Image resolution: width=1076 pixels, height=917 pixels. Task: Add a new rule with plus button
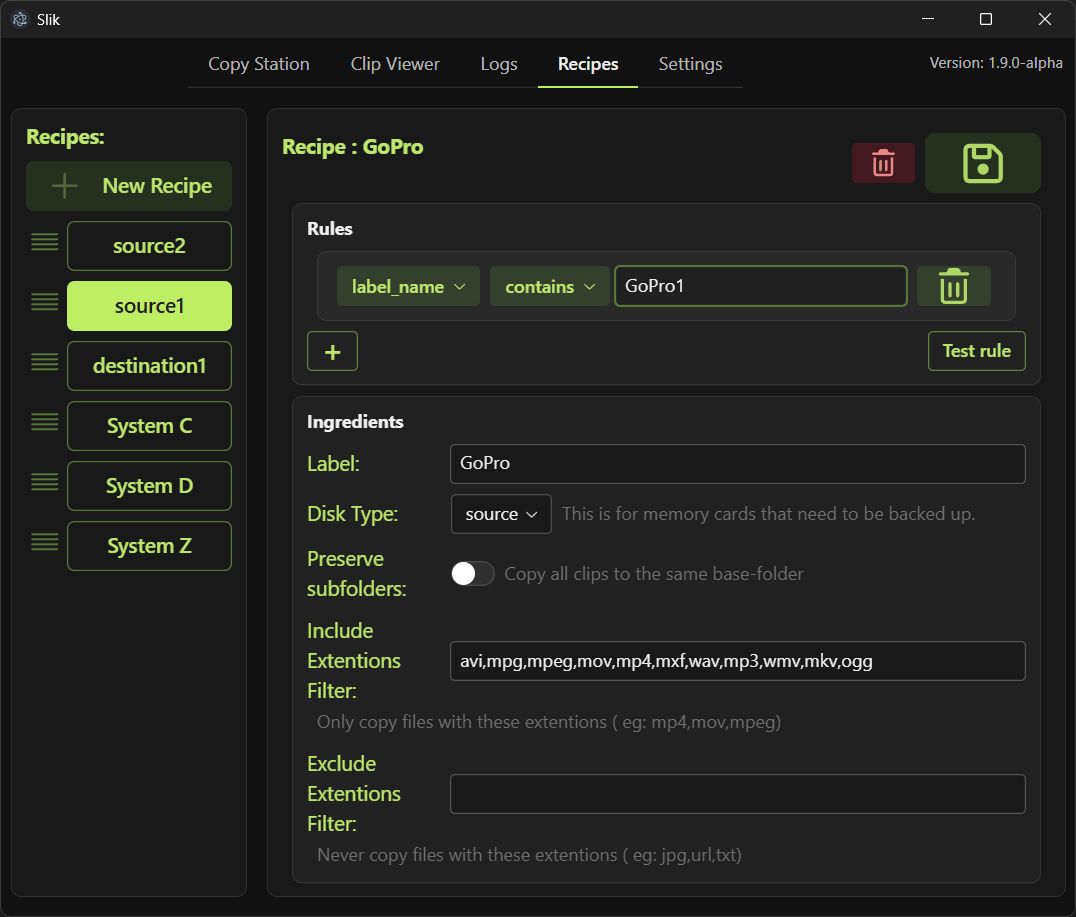tap(332, 351)
